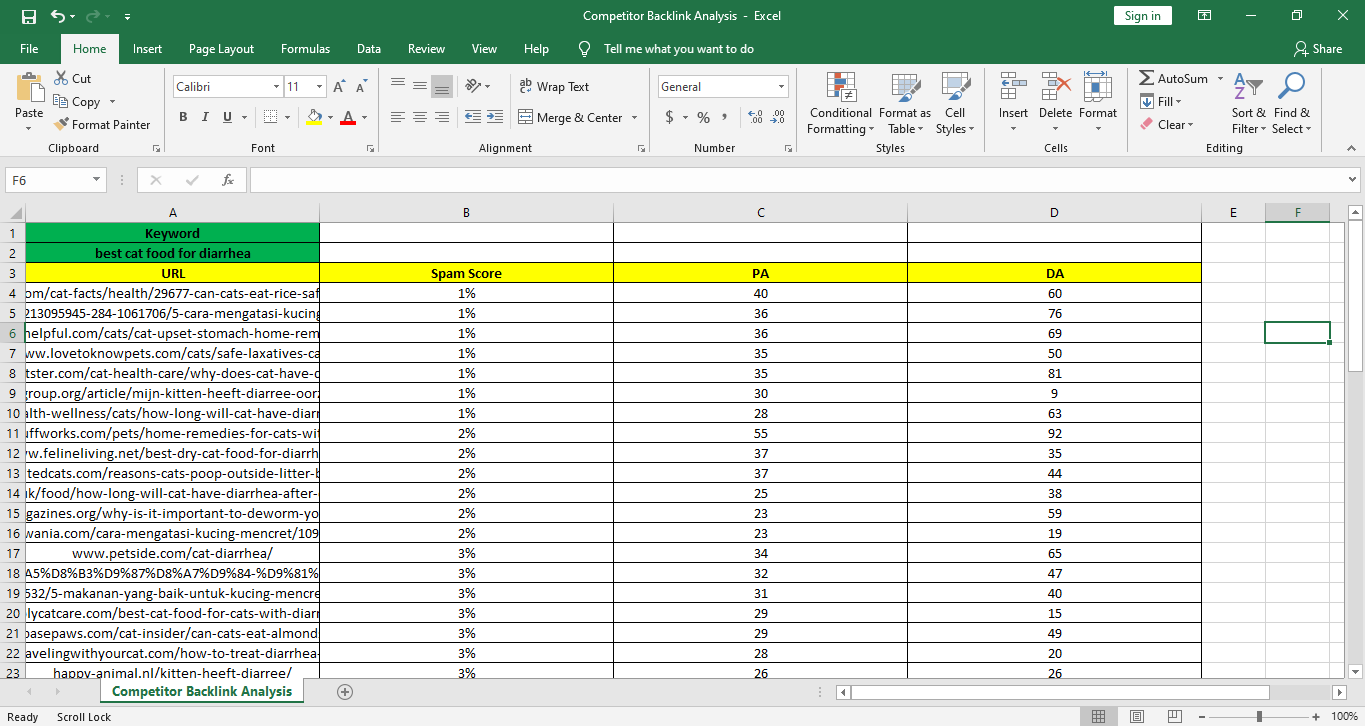Expand the Name Box dropdown arrow
Image resolution: width=1365 pixels, height=726 pixels.
97,180
